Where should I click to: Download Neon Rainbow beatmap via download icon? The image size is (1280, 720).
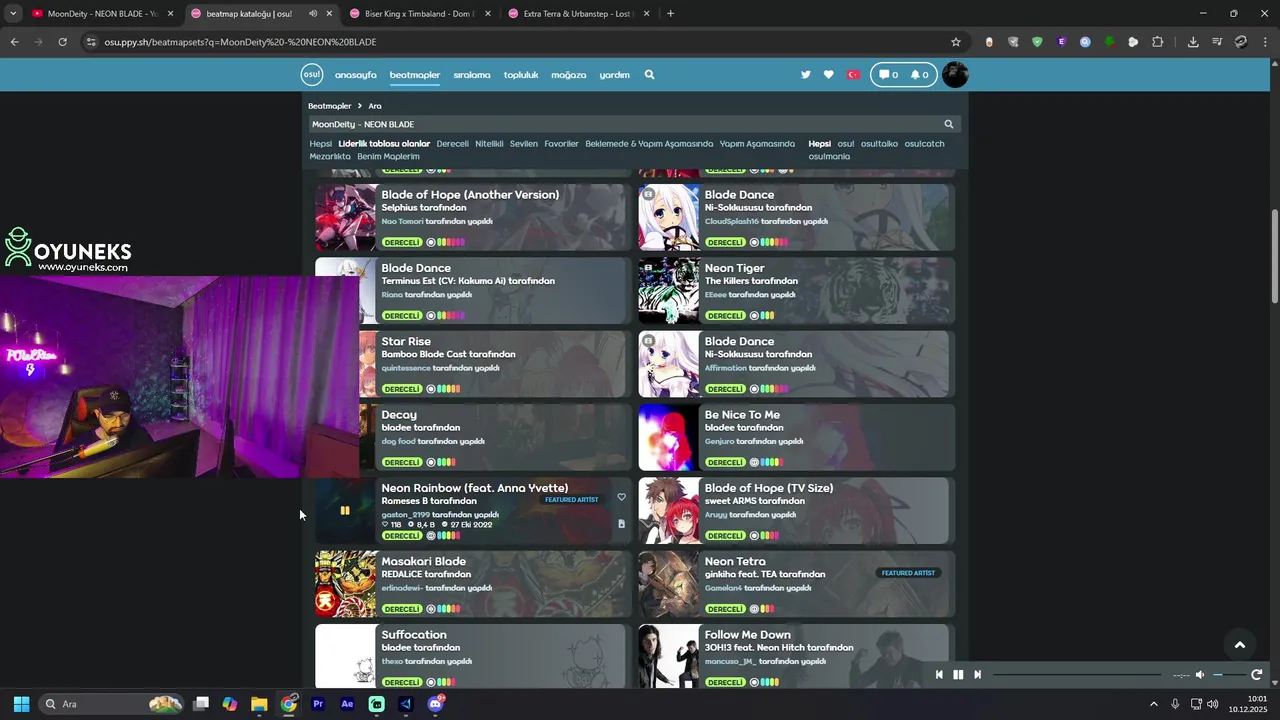(621, 524)
